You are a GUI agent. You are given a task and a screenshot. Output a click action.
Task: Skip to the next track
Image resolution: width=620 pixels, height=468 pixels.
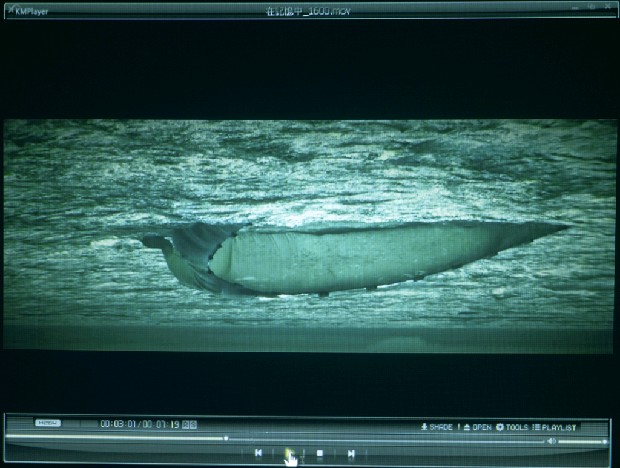pyautogui.click(x=351, y=454)
